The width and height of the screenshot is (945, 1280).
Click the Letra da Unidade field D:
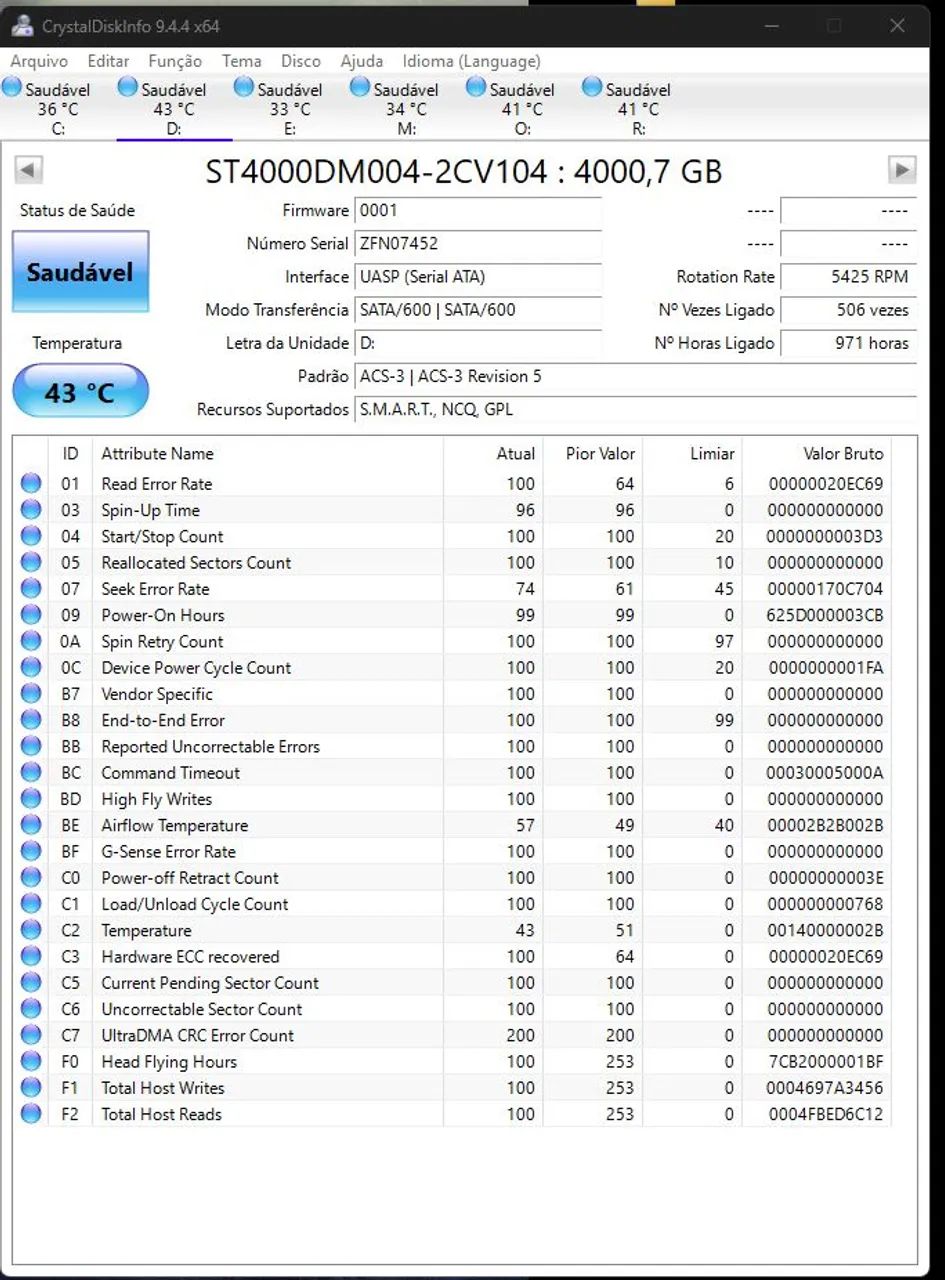click(478, 343)
